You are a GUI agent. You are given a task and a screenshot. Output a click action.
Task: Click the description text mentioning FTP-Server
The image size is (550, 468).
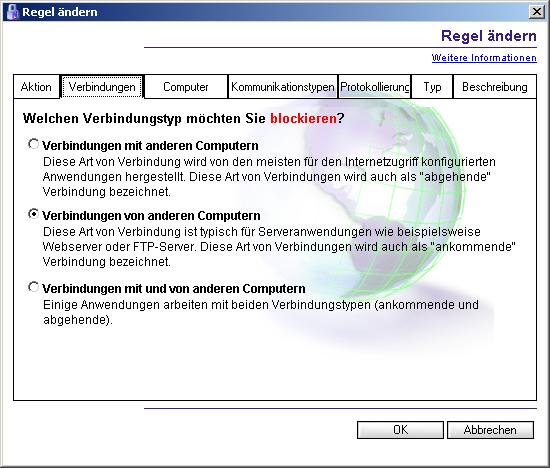(x=279, y=247)
